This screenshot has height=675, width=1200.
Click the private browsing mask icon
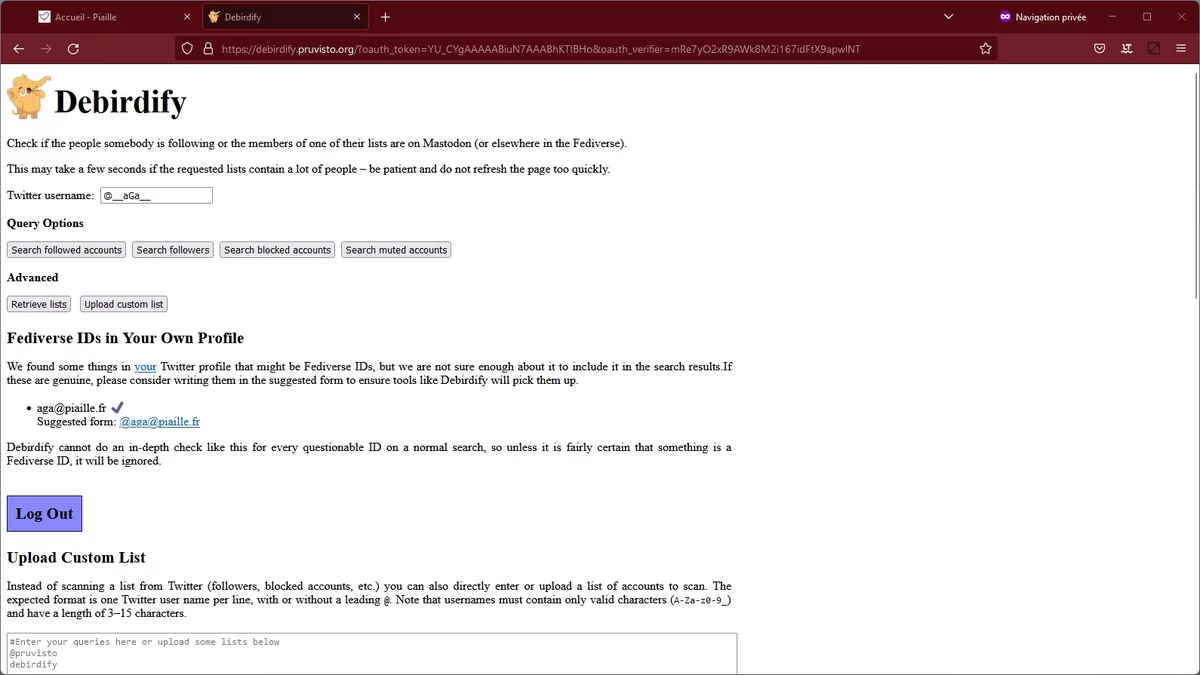tap(1005, 17)
